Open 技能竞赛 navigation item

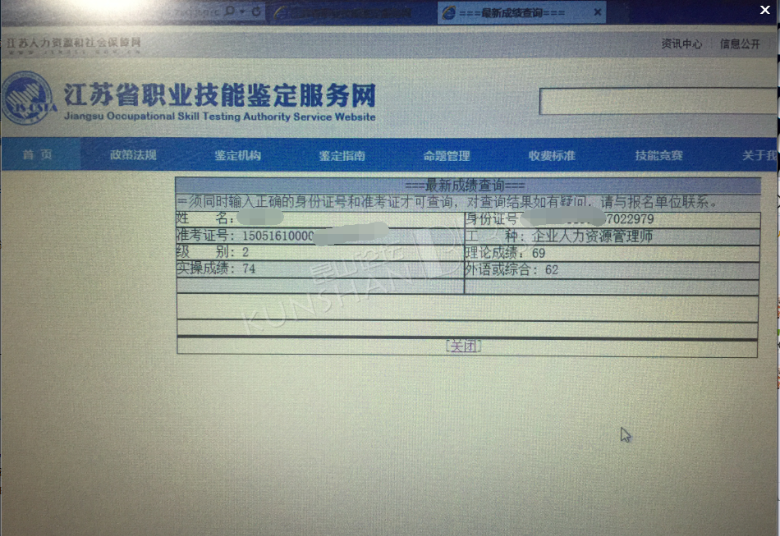(x=659, y=156)
